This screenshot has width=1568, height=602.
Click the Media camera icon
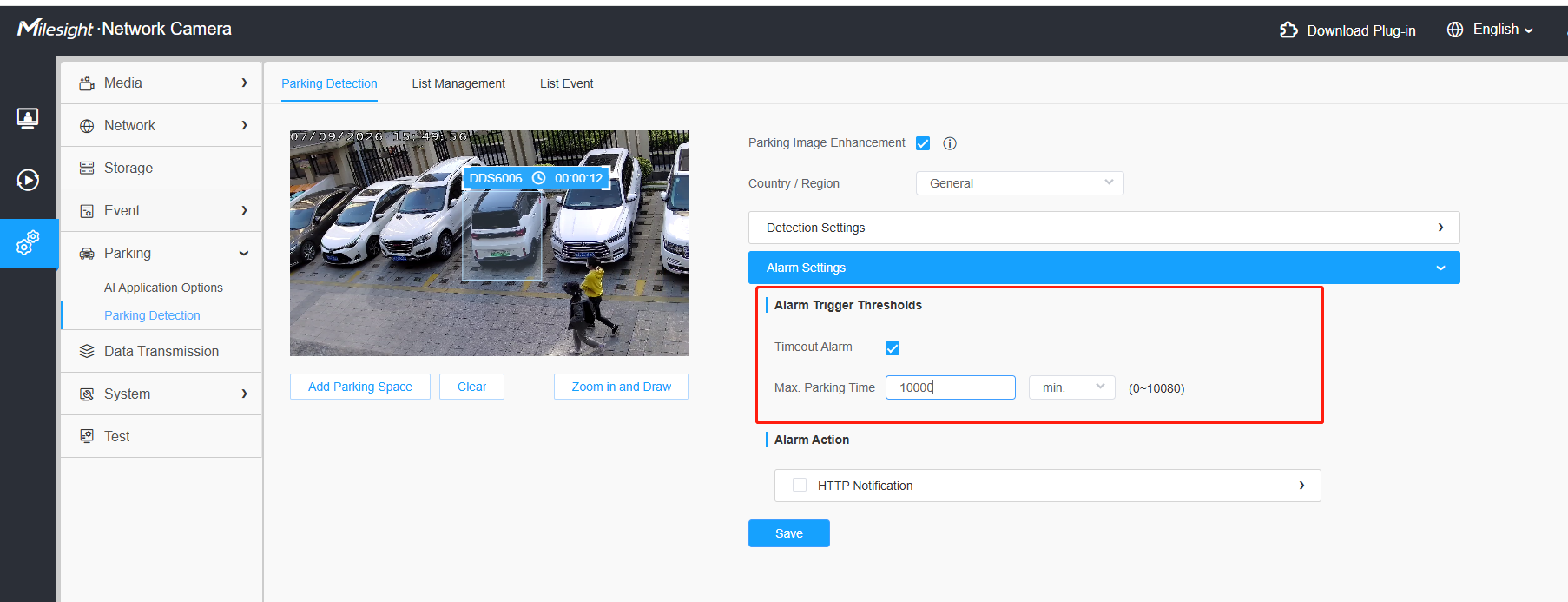tap(87, 83)
